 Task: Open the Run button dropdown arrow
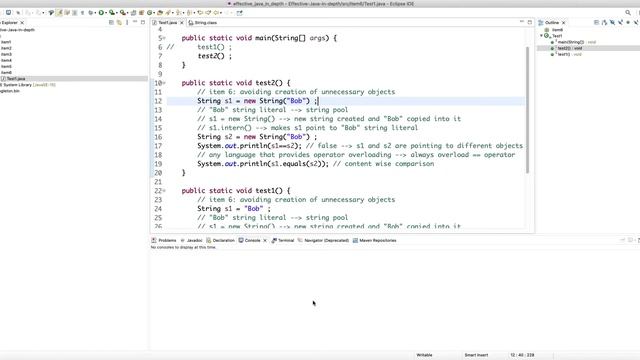(x=106, y=13)
